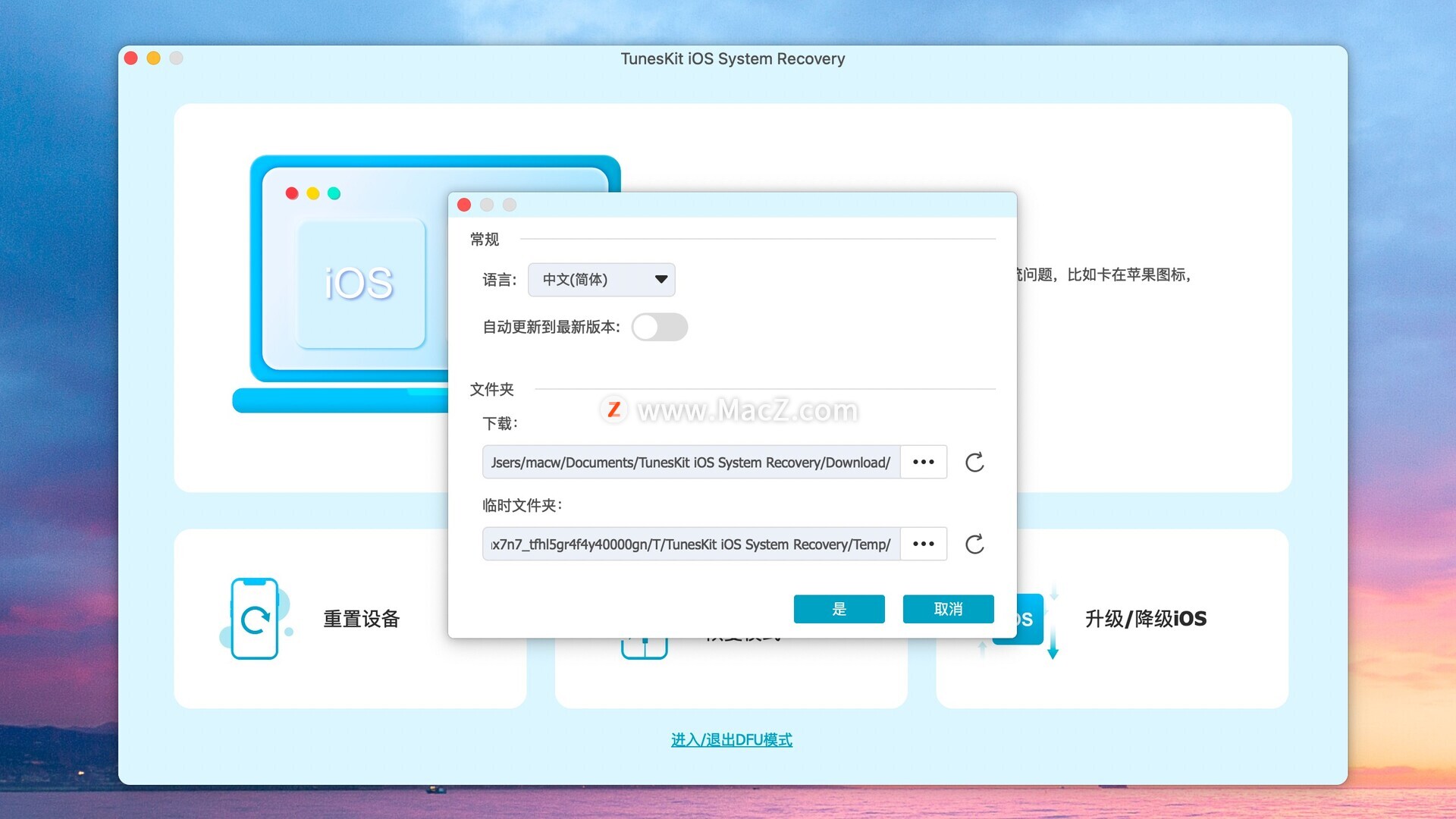Click the 语言: label

point(500,280)
